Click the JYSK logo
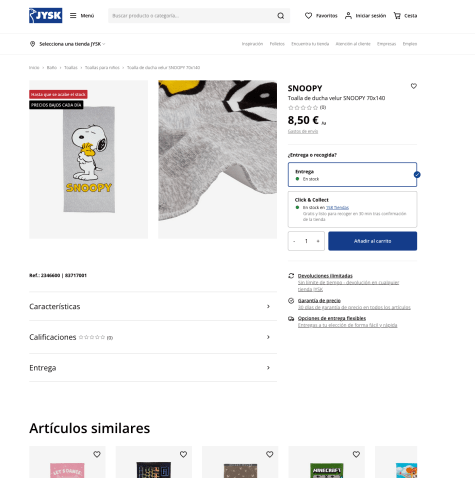 pyautogui.click(x=45, y=16)
